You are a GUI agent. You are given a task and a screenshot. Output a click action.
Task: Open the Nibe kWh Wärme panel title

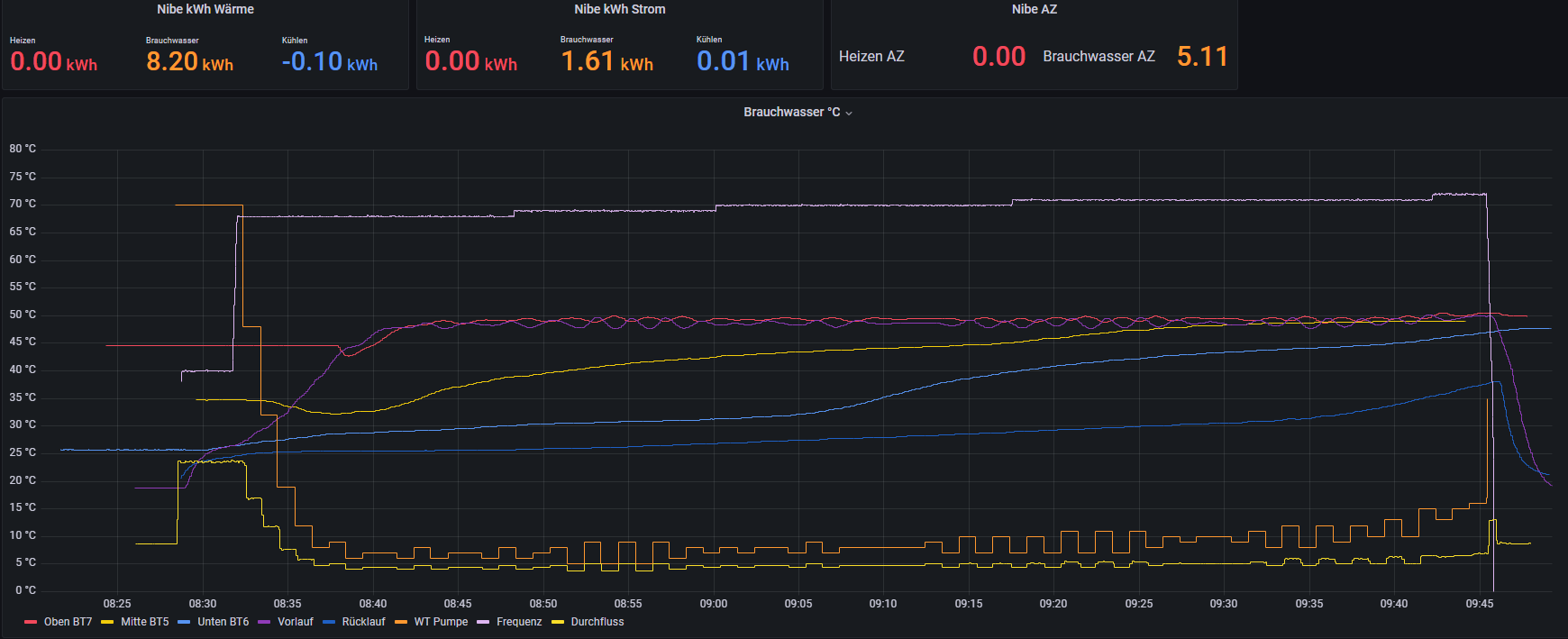(205, 9)
